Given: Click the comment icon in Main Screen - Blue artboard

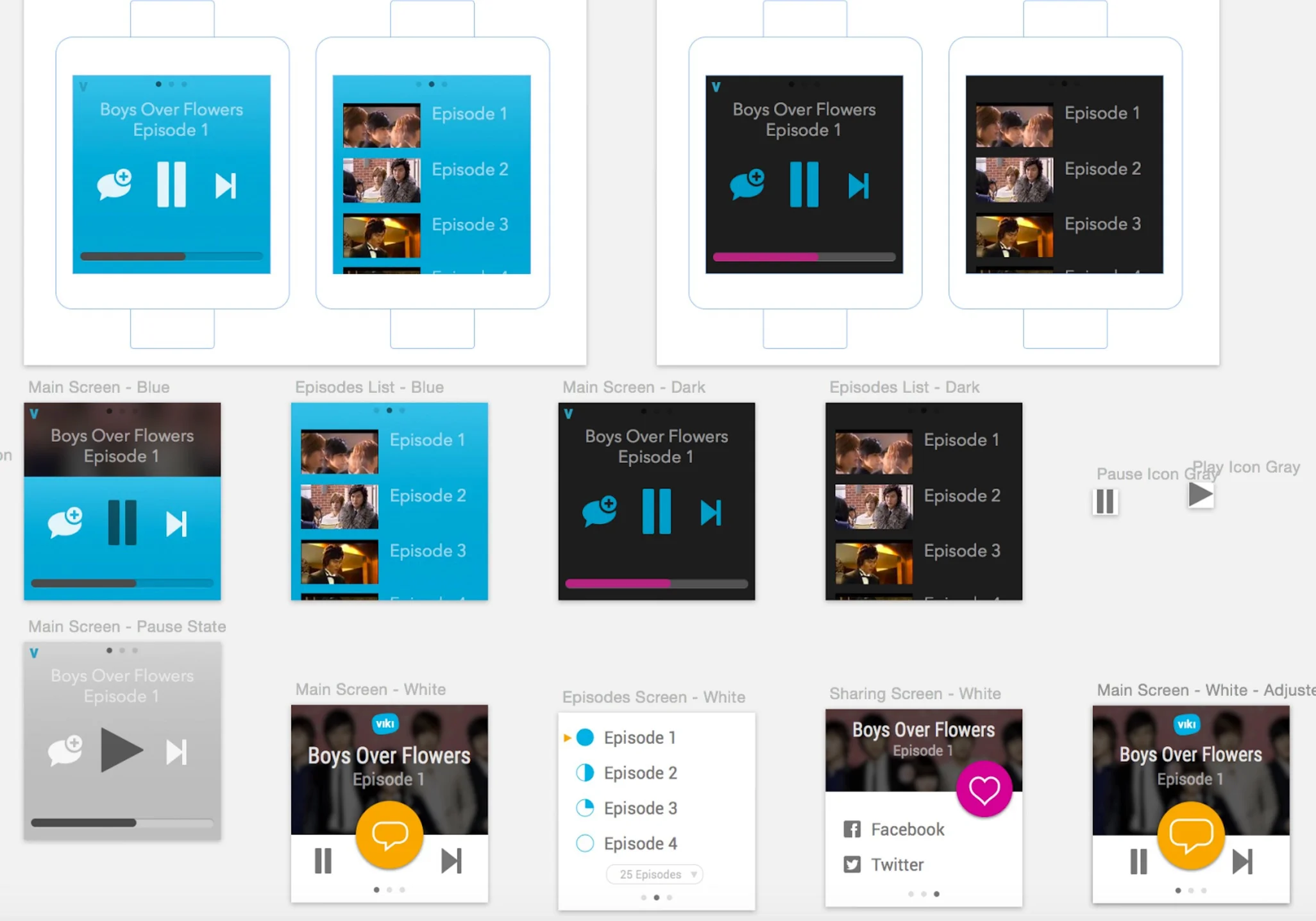Looking at the screenshot, I should [65, 523].
